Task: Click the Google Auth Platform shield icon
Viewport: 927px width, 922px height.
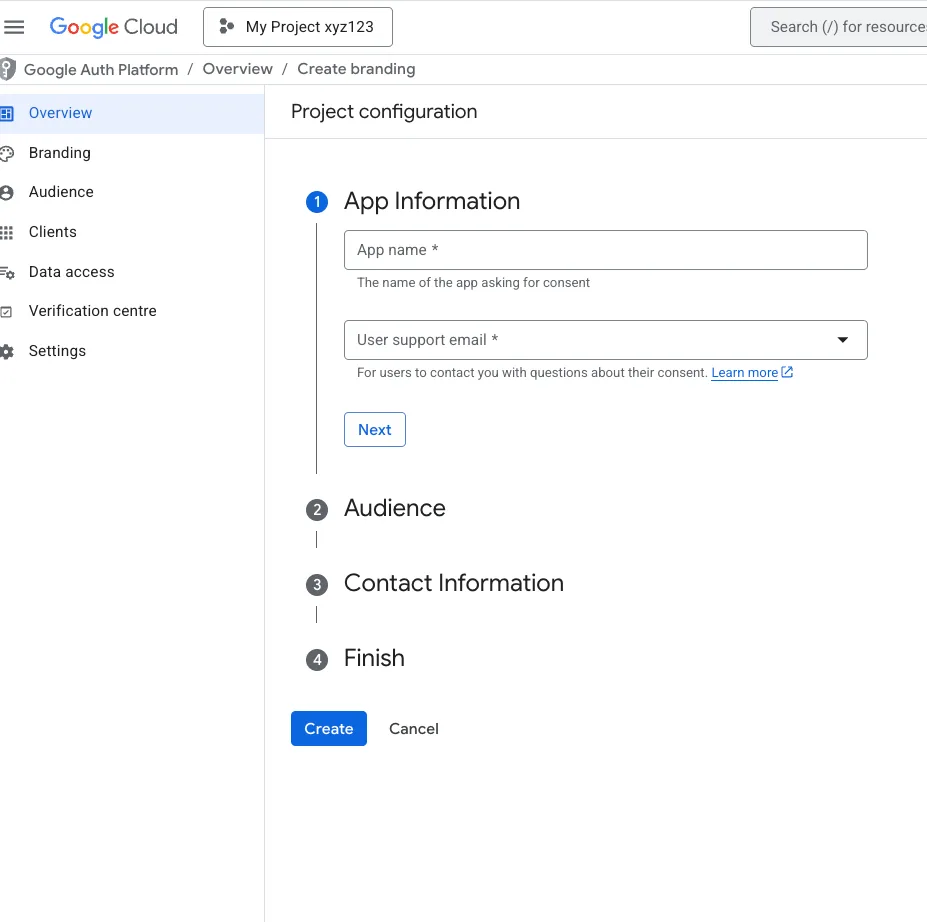Action: (8, 69)
